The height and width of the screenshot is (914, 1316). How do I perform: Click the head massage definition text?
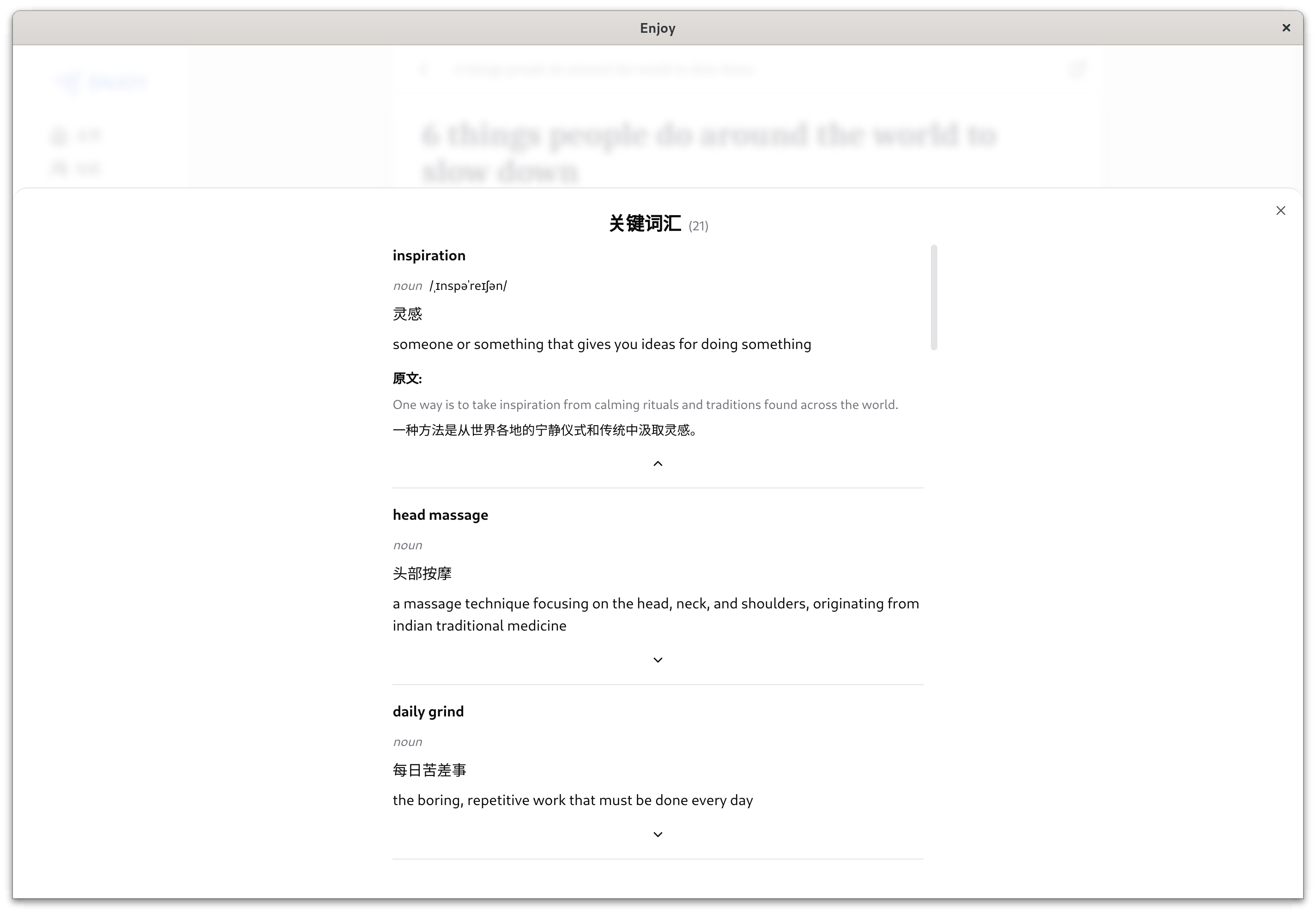(655, 614)
